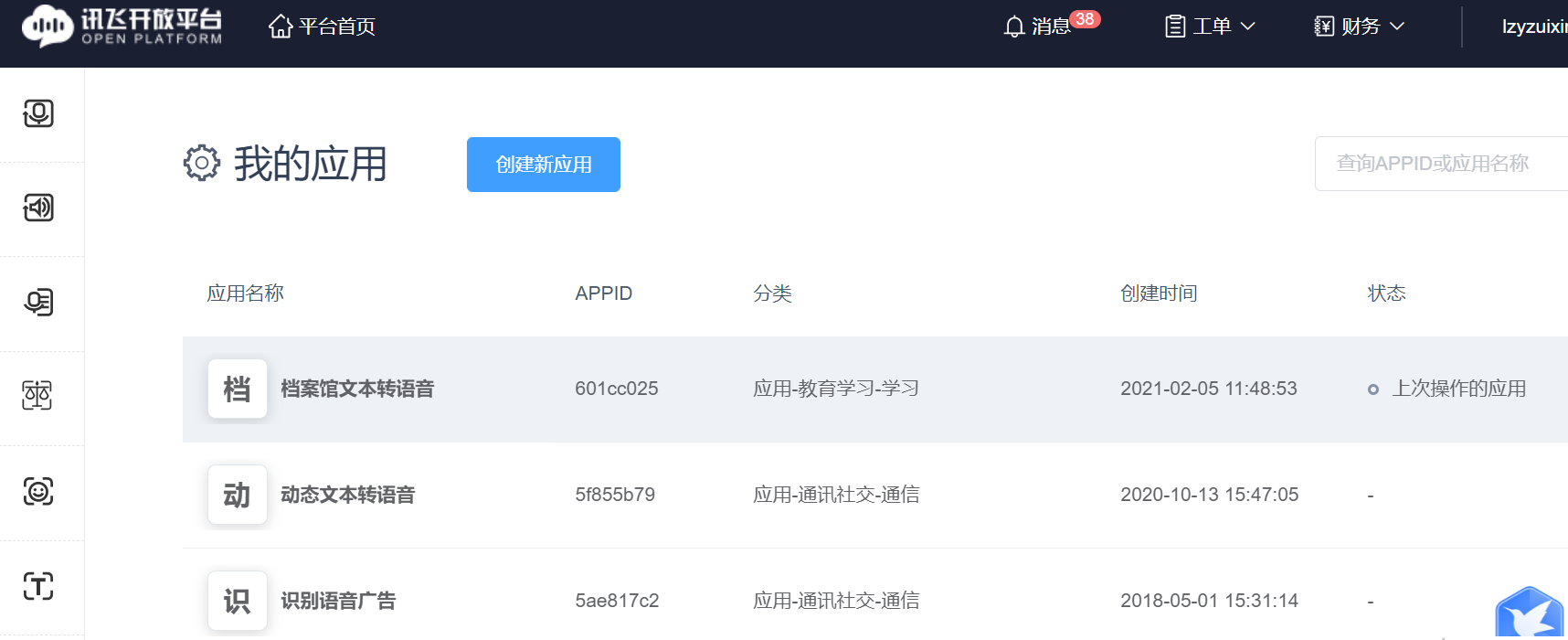
Task: Focus the 查询APPID或应用名称 search field
Action: pyautogui.click(x=1441, y=164)
